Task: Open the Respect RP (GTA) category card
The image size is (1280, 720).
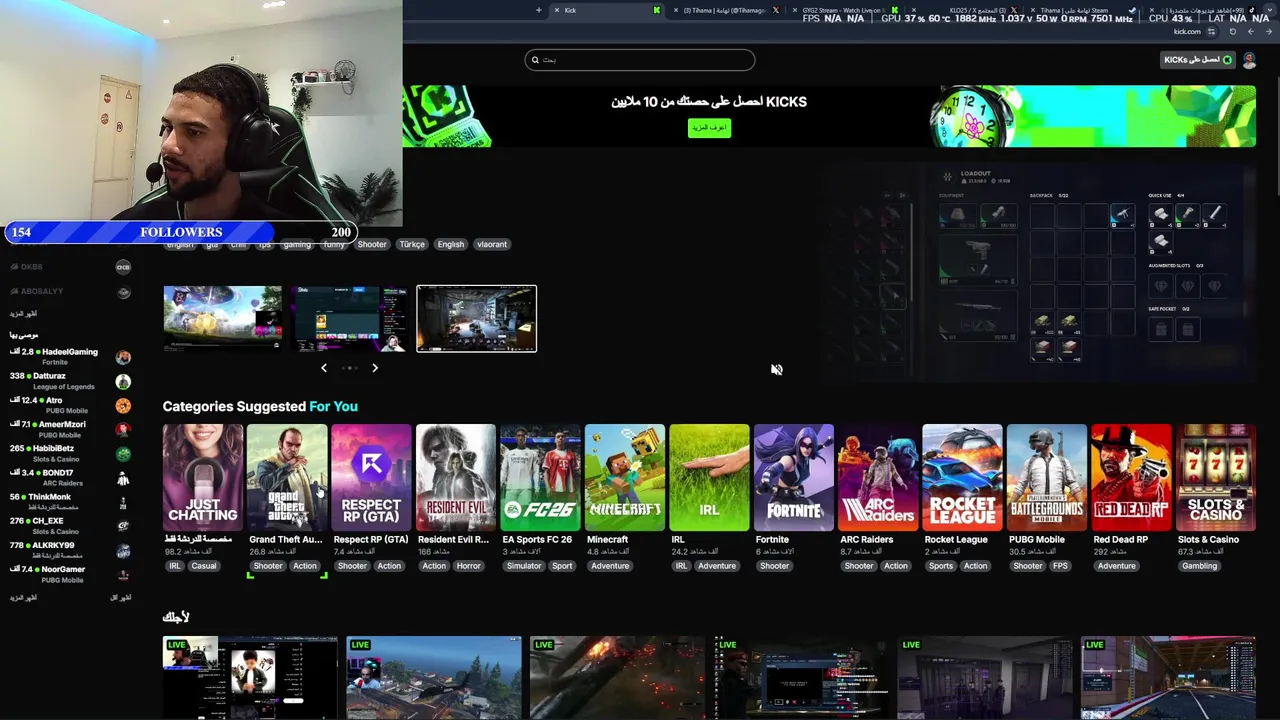Action: click(372, 478)
